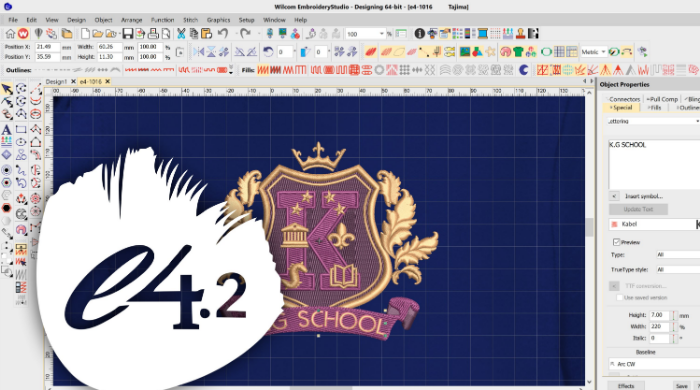
Task: Click the Home icon in toolbar
Action: coord(10,33)
